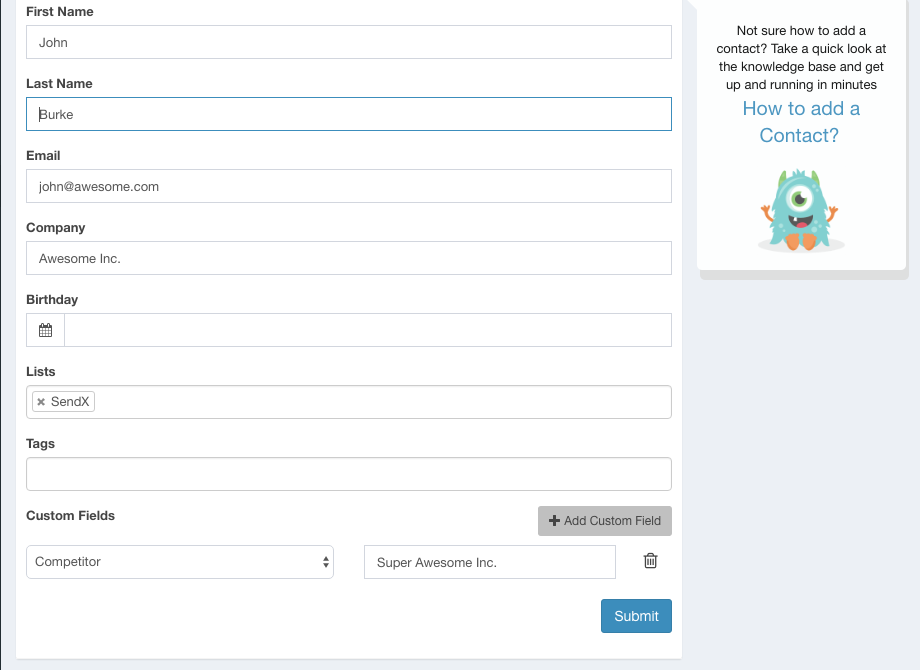Select the Email input with john@awesome.com
Viewport: 920px width, 670px height.
point(348,186)
